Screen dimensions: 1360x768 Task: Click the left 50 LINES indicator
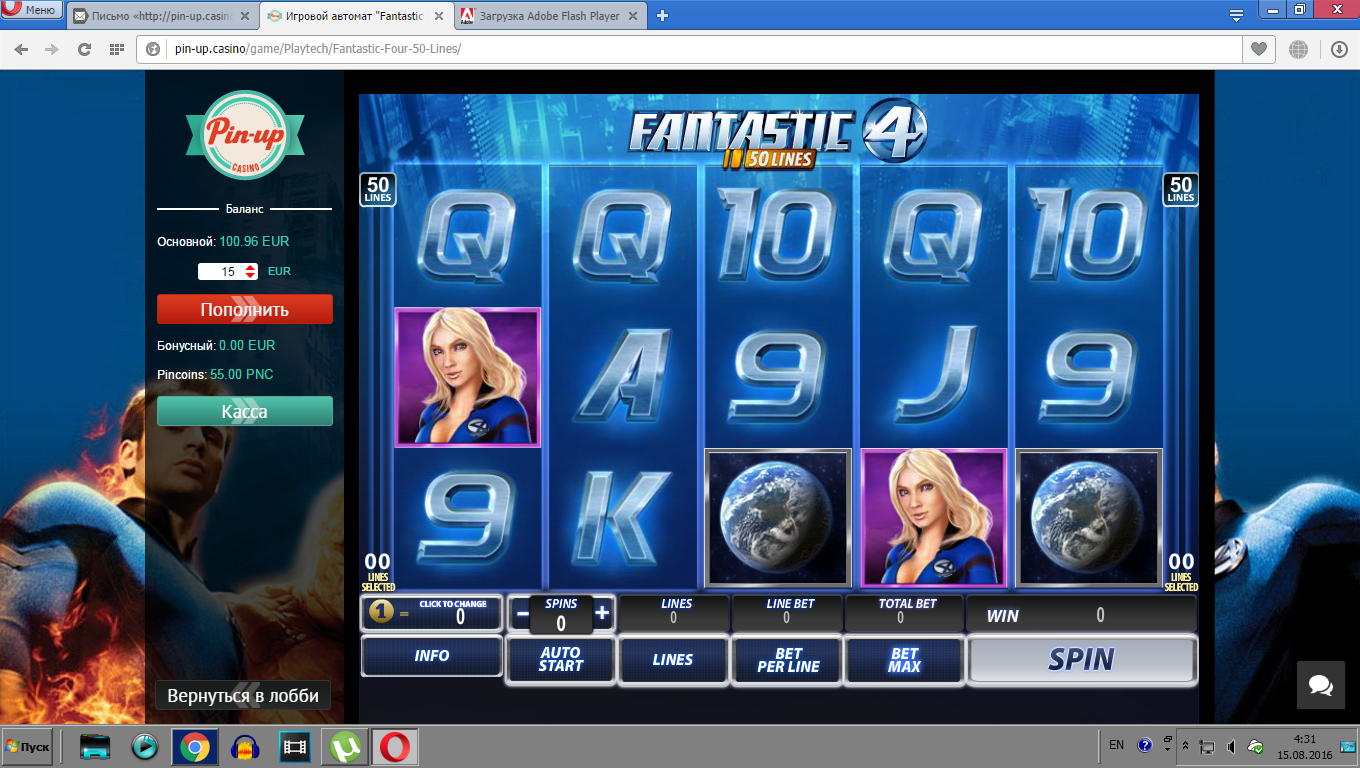point(378,189)
